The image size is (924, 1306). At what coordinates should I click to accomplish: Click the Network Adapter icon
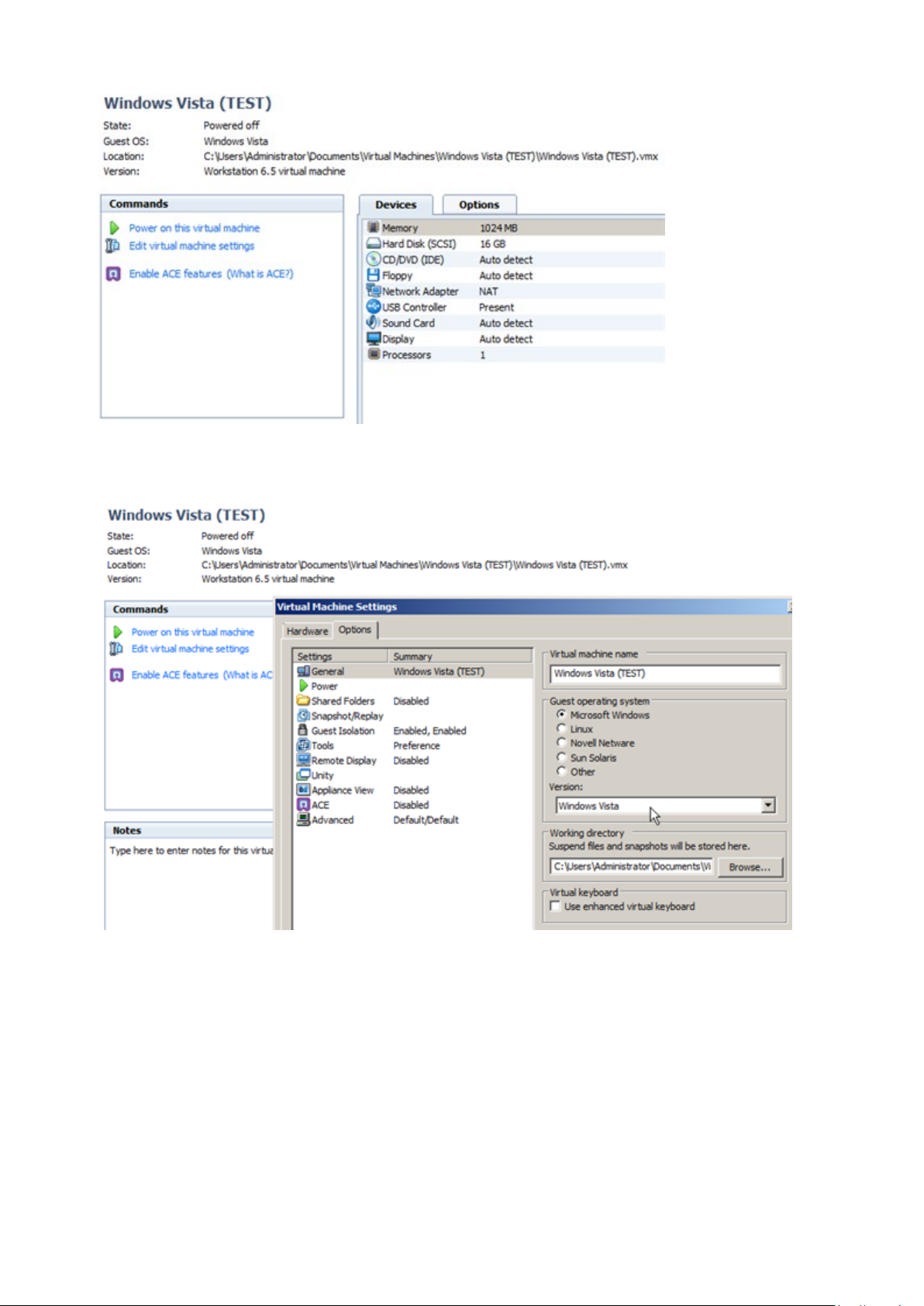374,291
